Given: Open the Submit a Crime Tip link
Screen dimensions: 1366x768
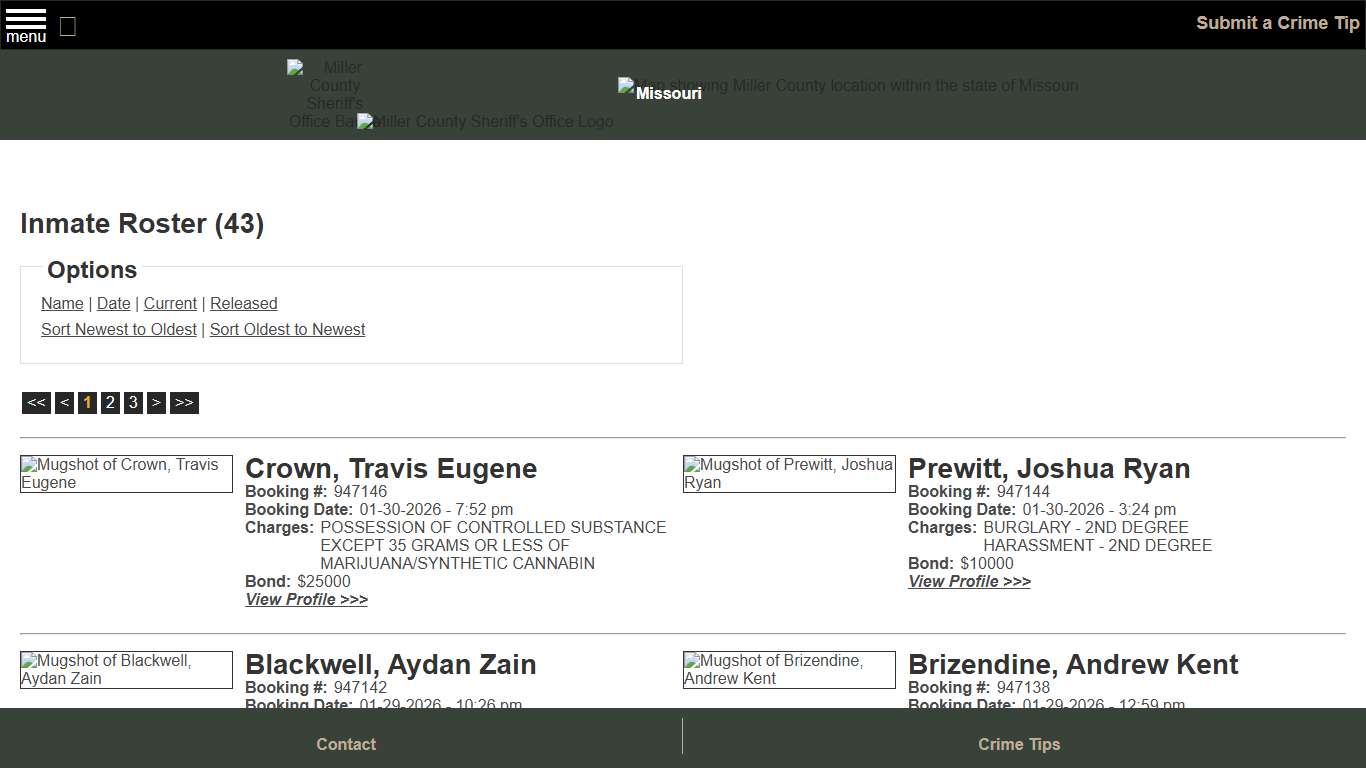Looking at the screenshot, I should [x=1277, y=22].
